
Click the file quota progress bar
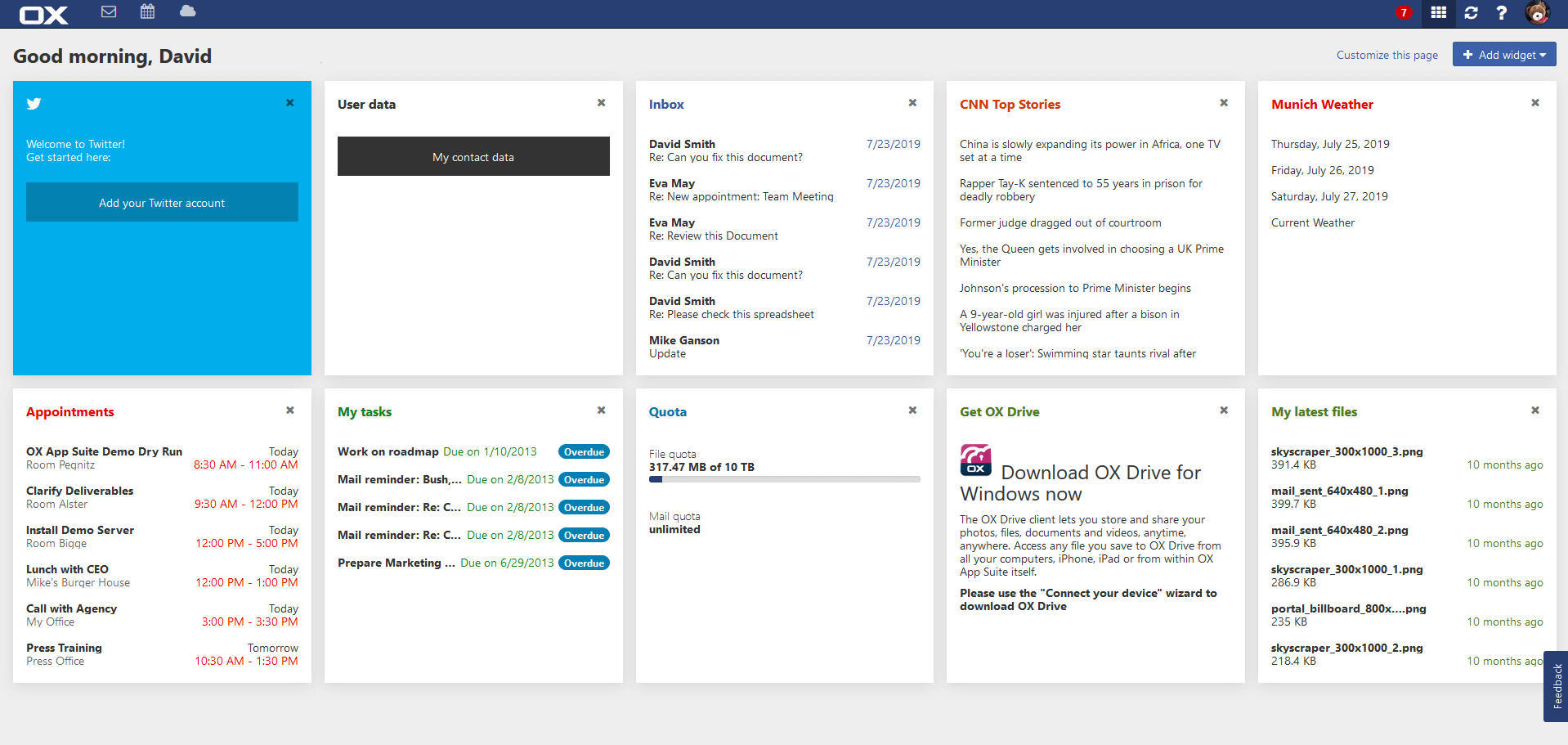pos(783,479)
